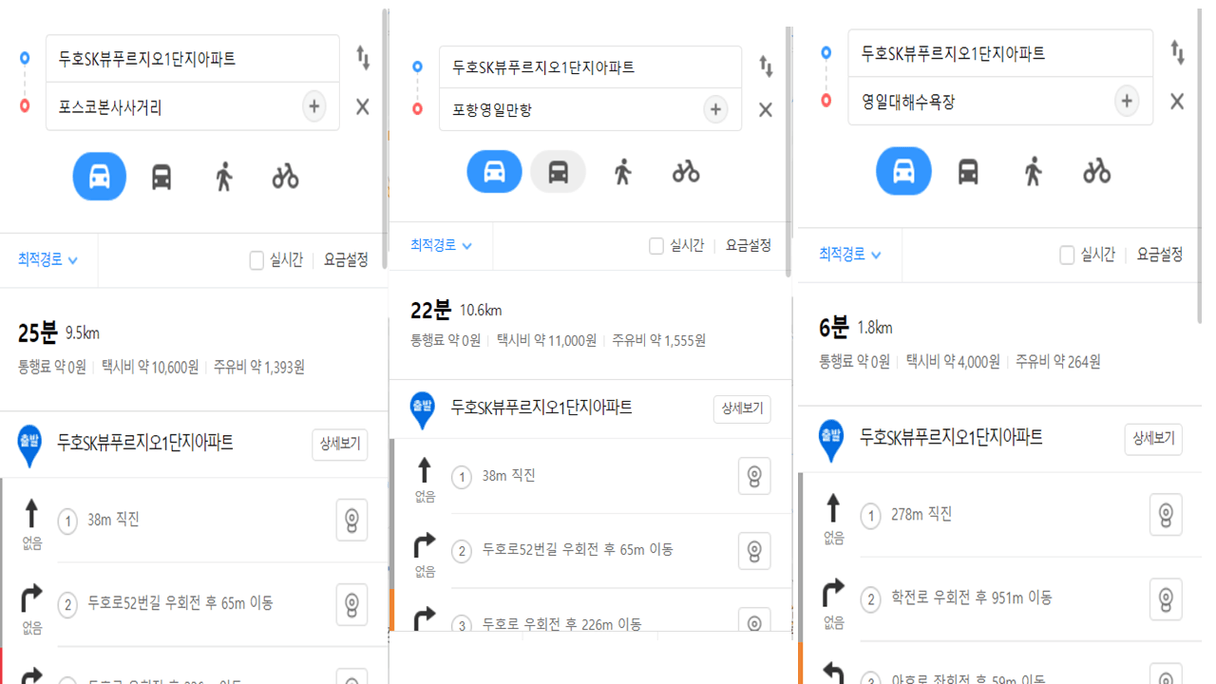Select the 6분 1.8km route summary

click(x=1000, y=343)
